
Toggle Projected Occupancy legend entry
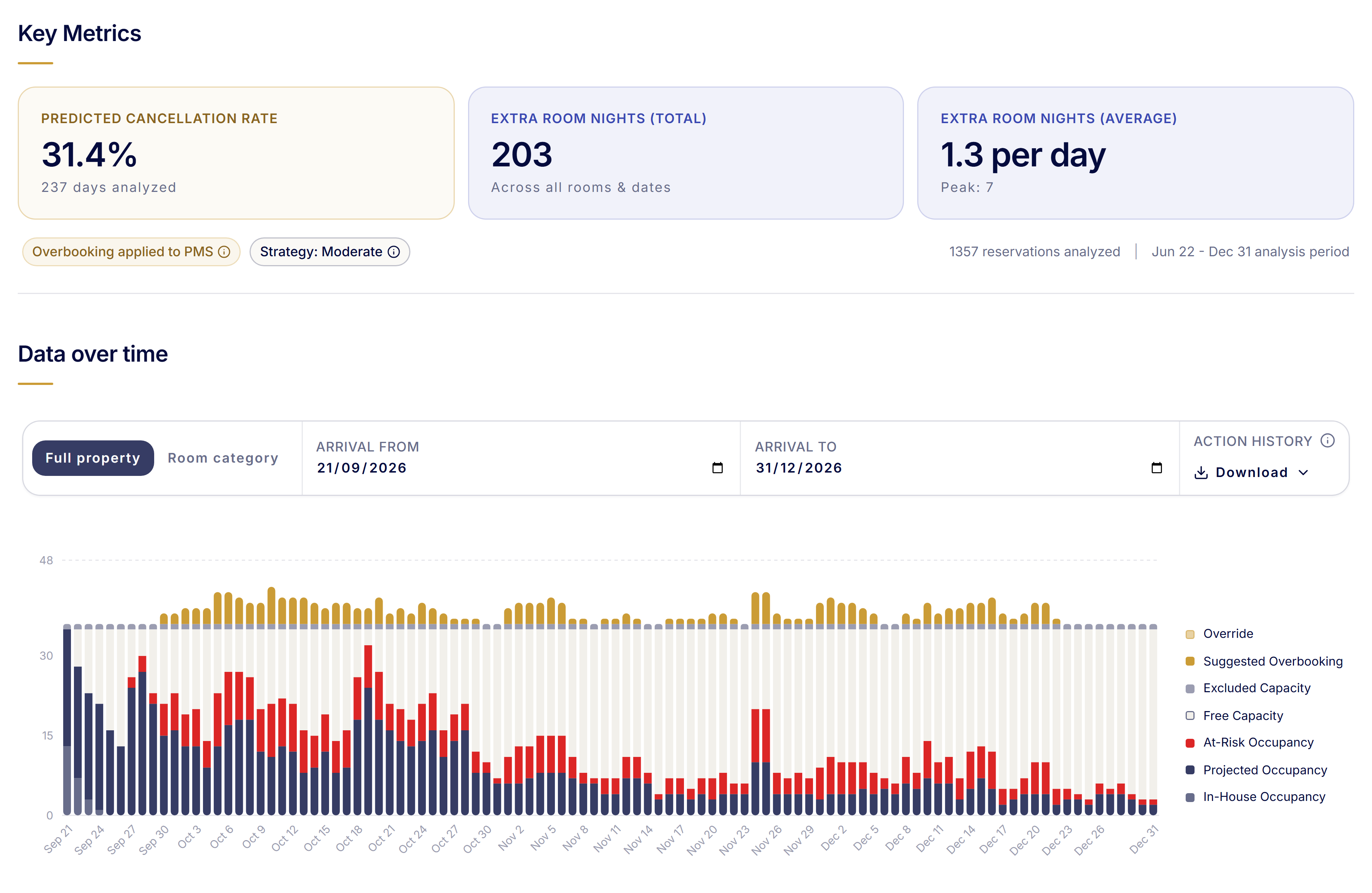point(1256,769)
